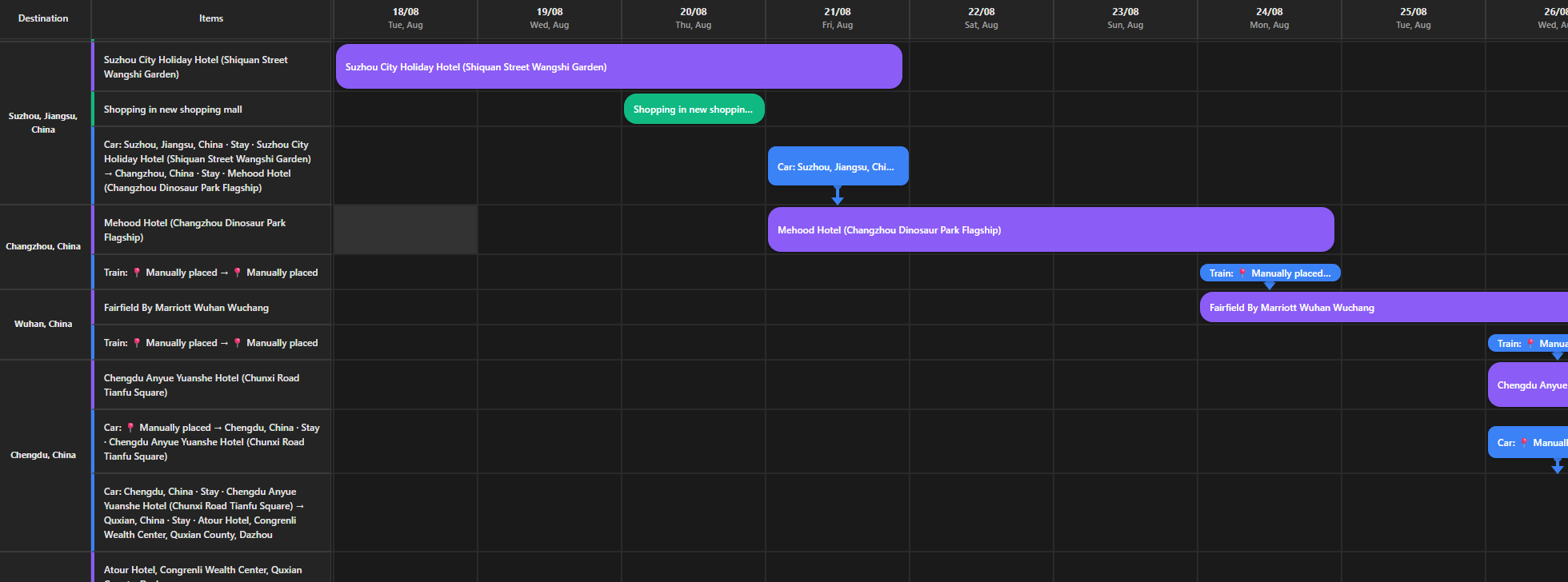Click the Destination column header

coord(44,18)
